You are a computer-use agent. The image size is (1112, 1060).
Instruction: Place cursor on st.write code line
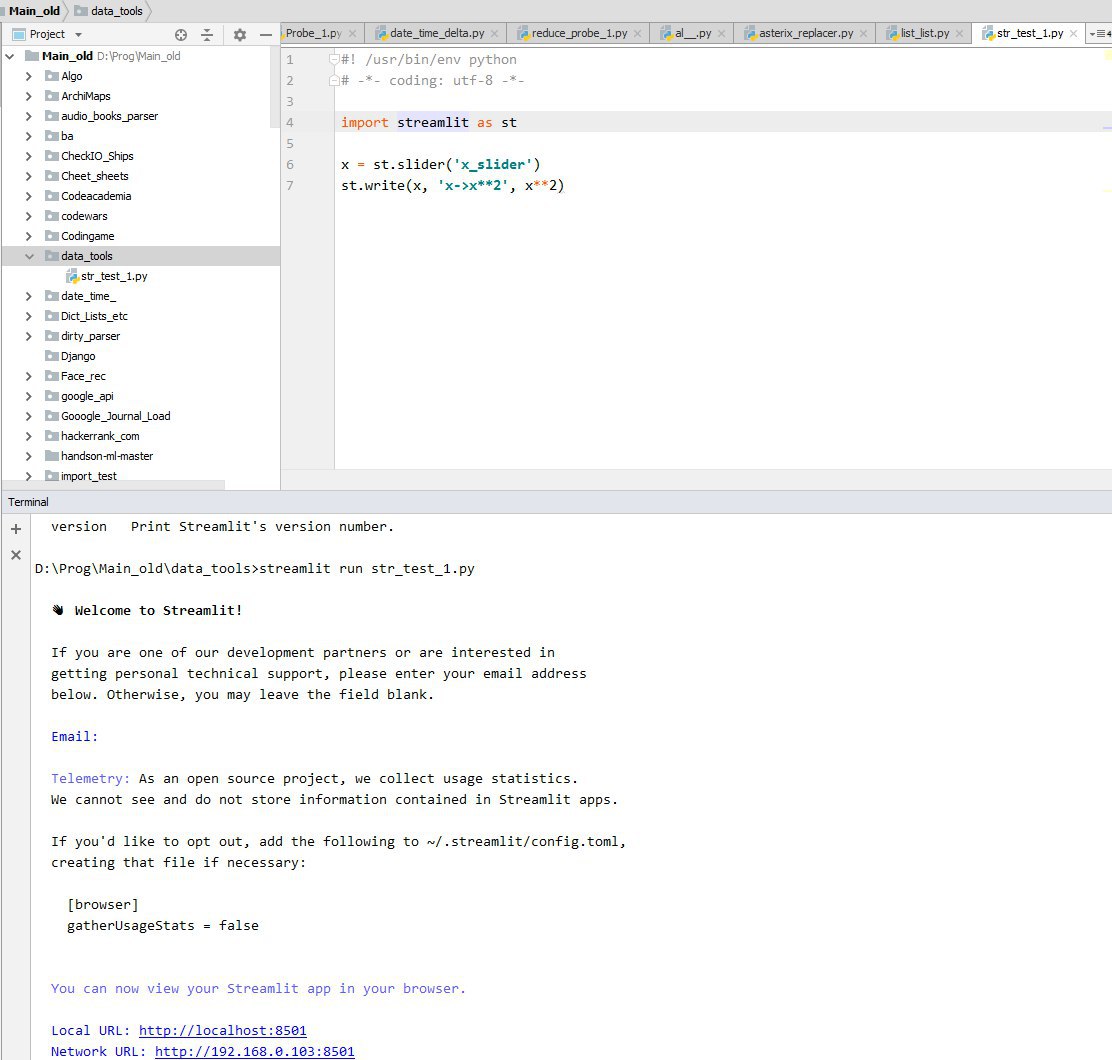pos(452,186)
